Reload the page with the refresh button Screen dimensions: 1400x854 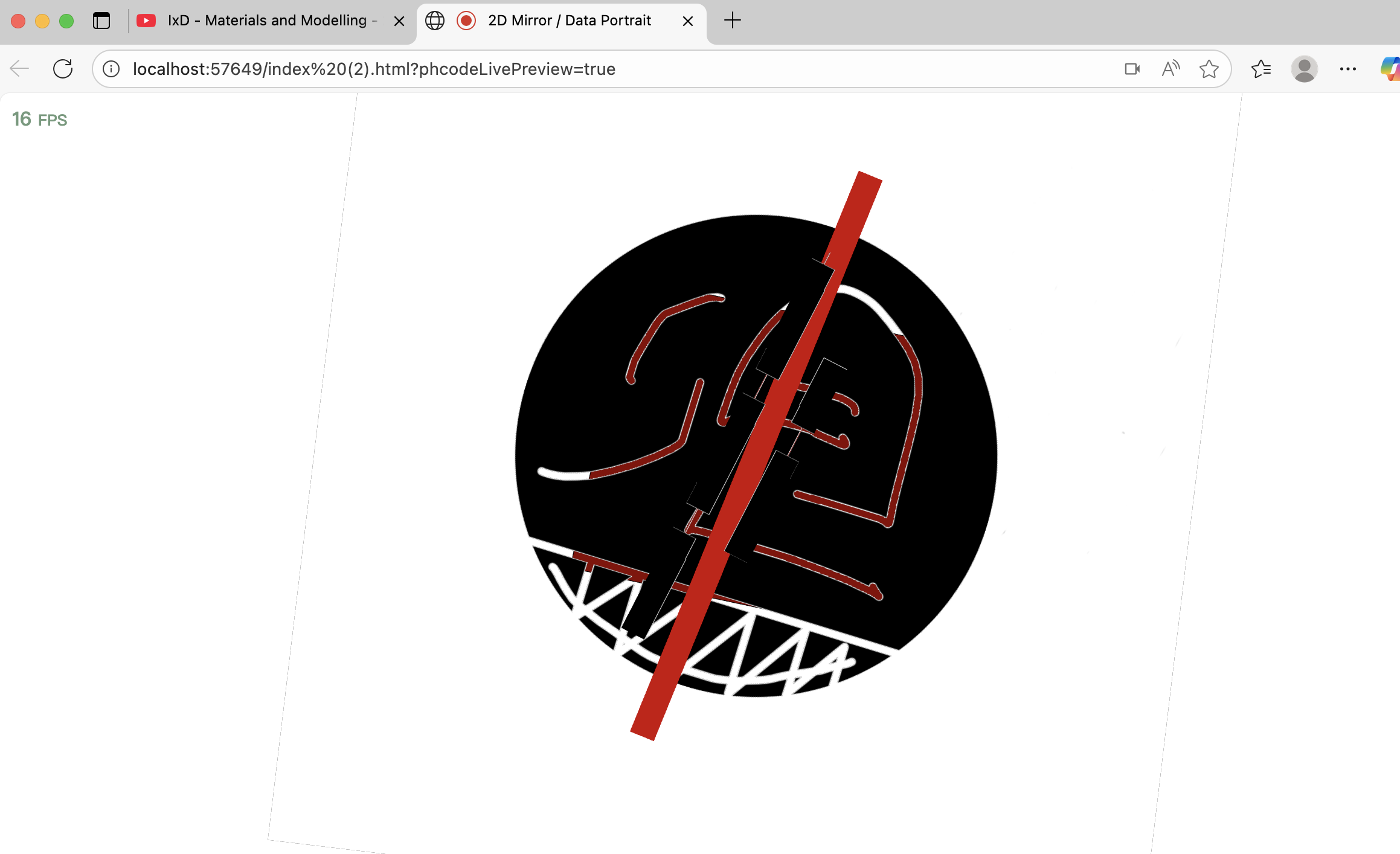(63, 68)
